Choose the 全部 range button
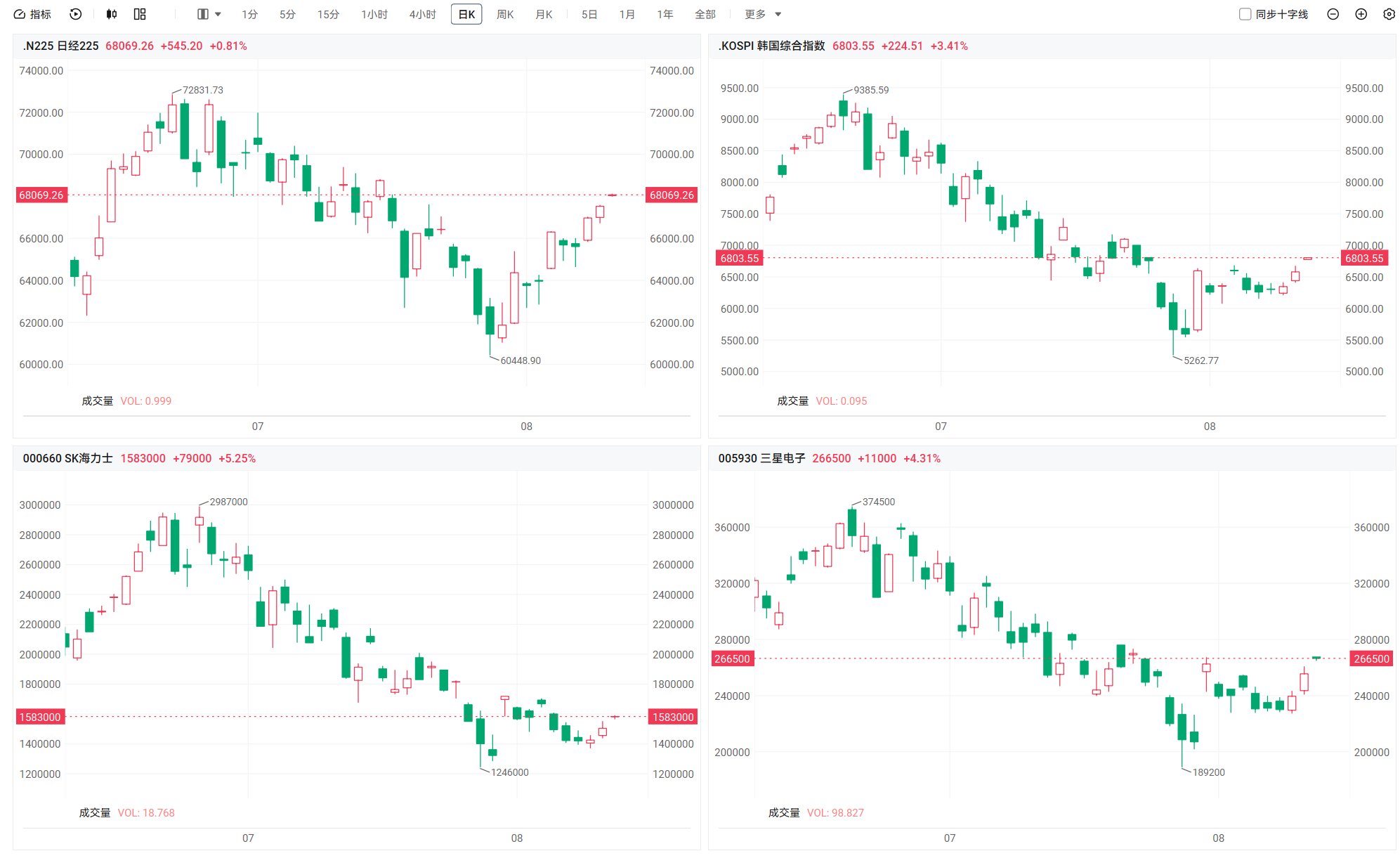 (x=705, y=14)
